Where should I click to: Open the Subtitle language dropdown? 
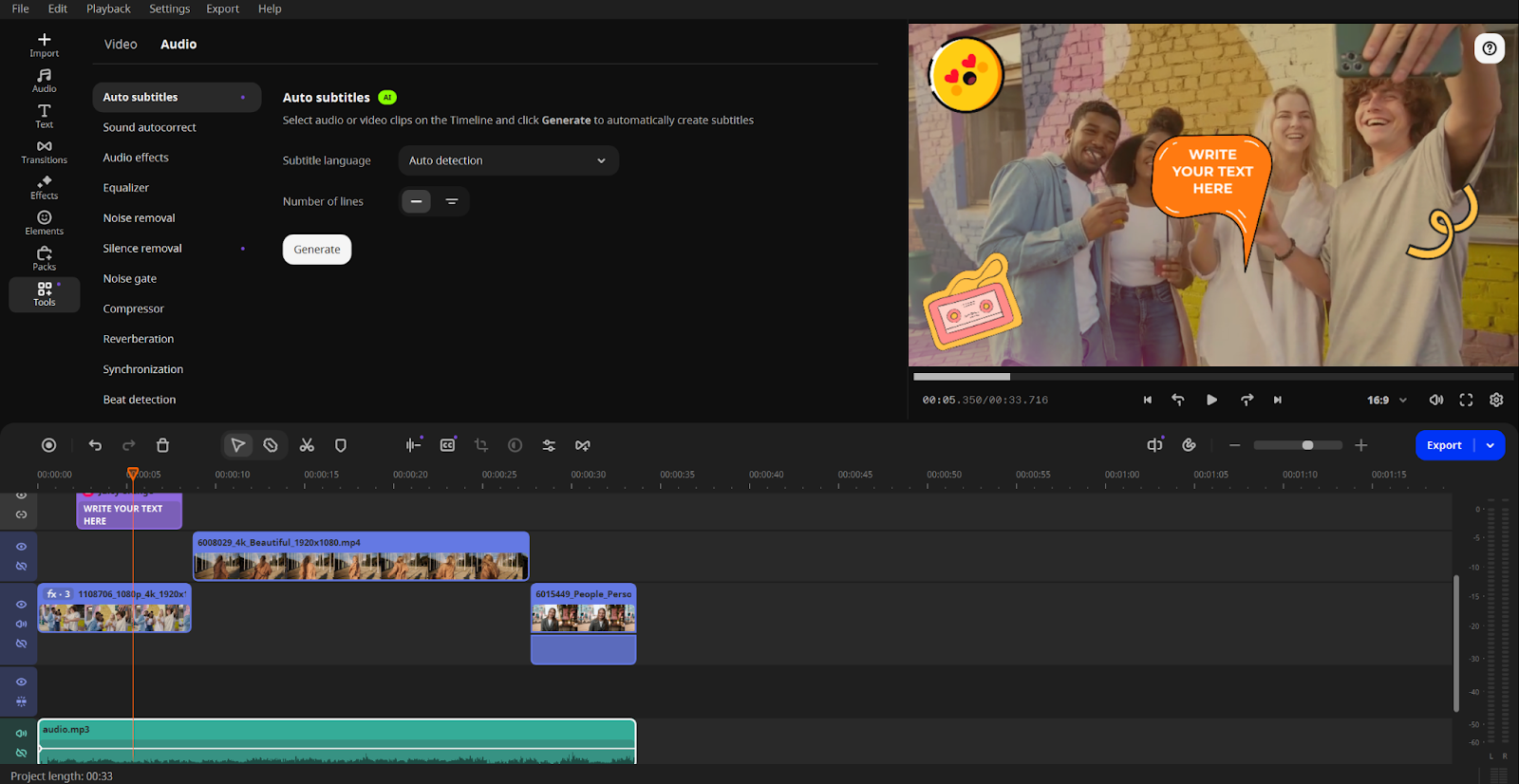coord(508,160)
